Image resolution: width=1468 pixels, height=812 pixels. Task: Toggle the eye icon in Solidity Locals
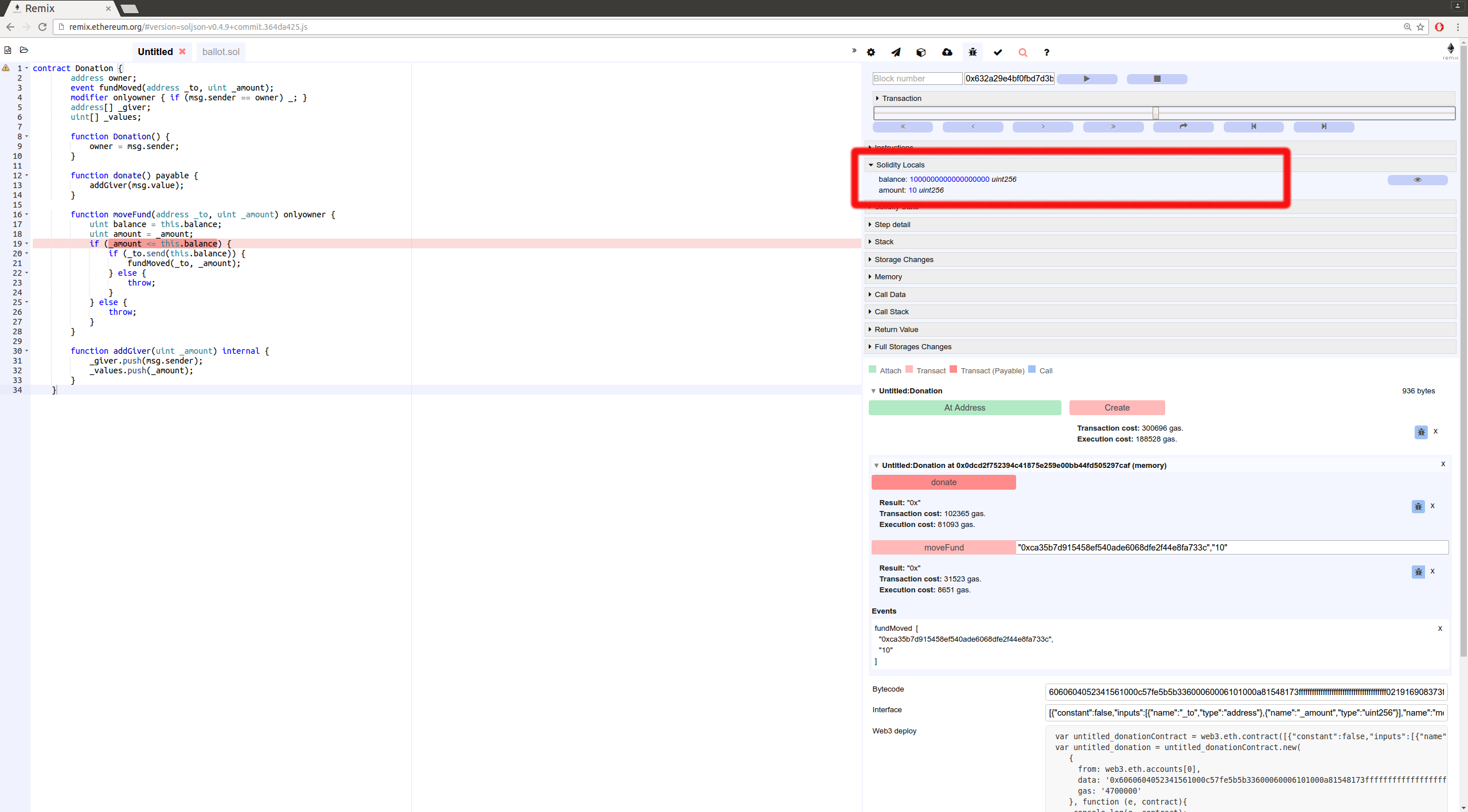[x=1417, y=180]
